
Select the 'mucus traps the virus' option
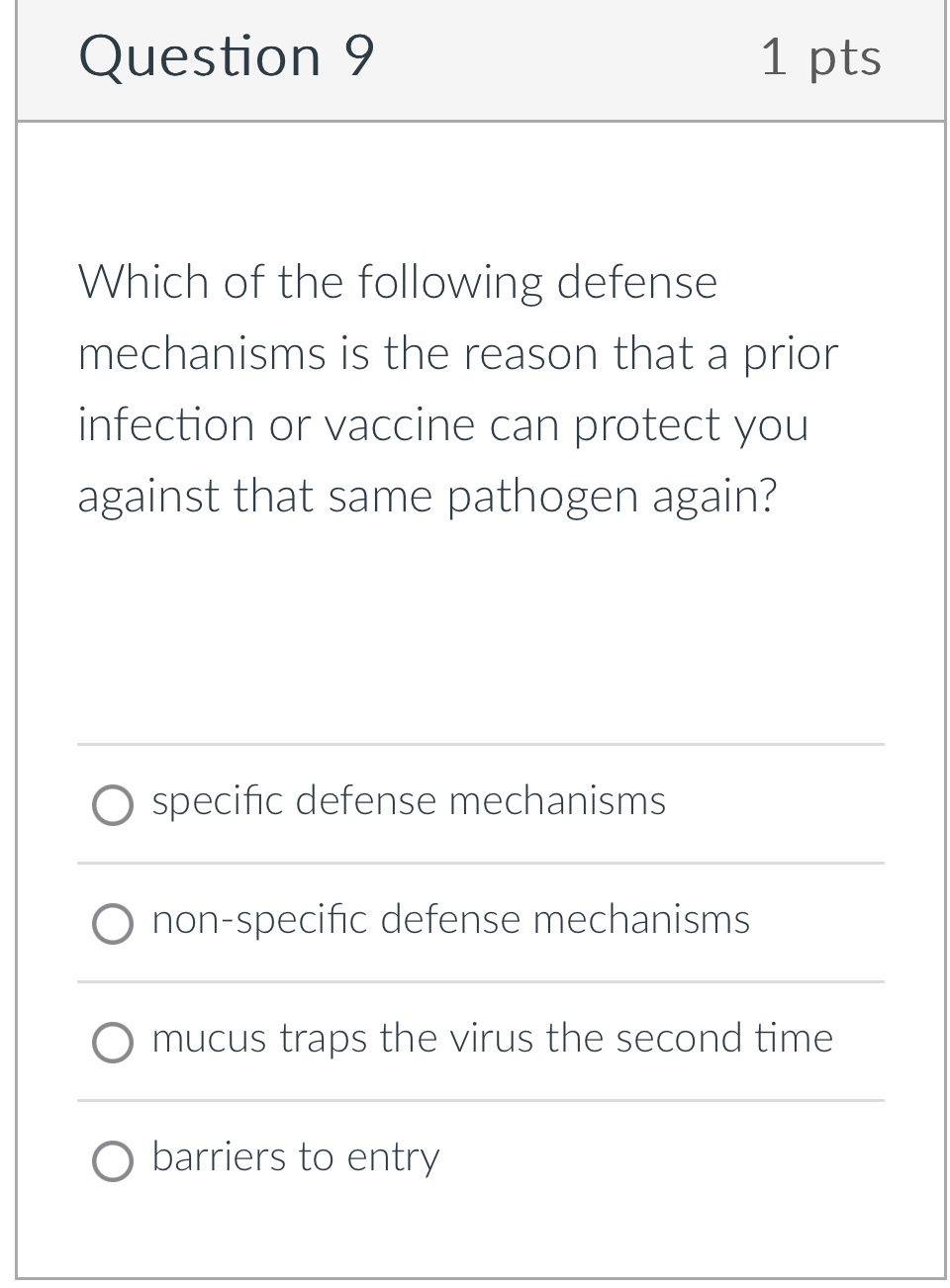point(112,1043)
